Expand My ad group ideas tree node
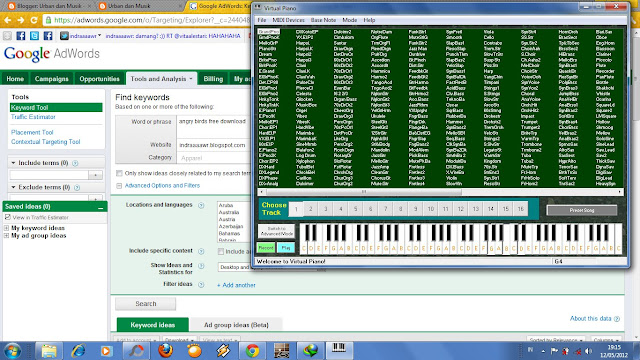The height and width of the screenshot is (360, 640). click(x=7, y=236)
